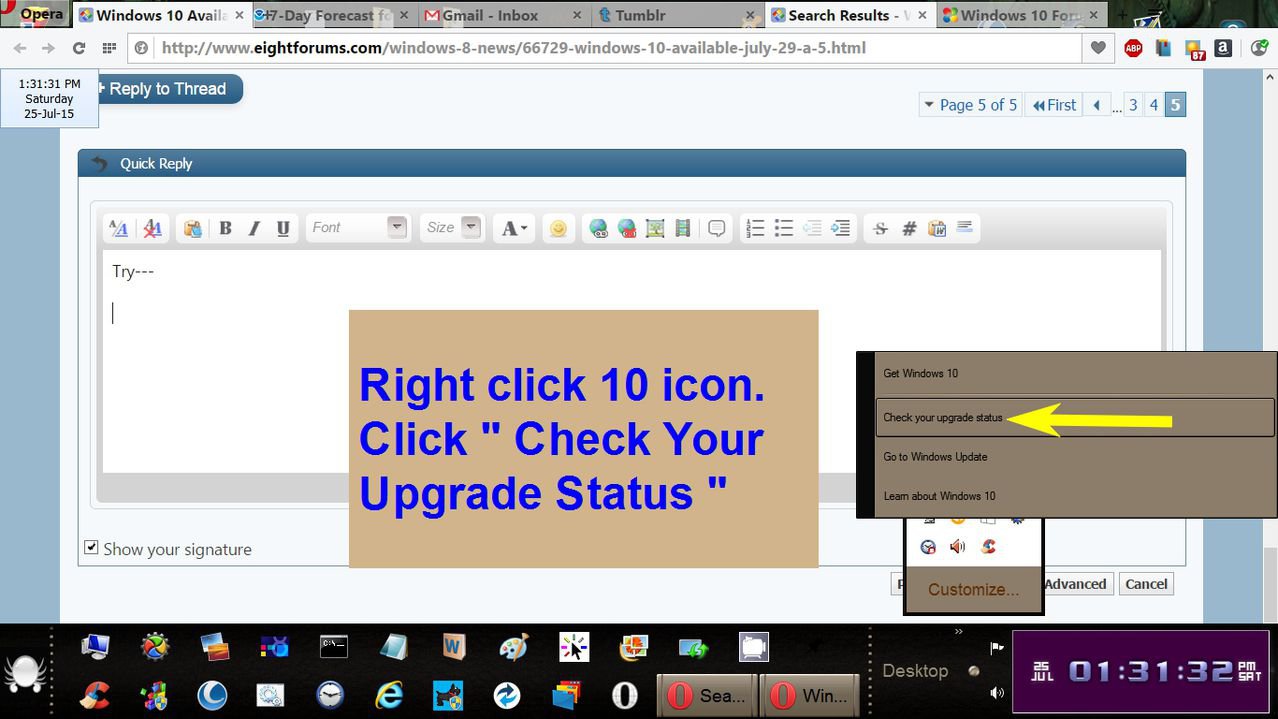This screenshot has height=719, width=1278.
Task: Switch to the Search Results tab
Action: [x=848, y=15]
